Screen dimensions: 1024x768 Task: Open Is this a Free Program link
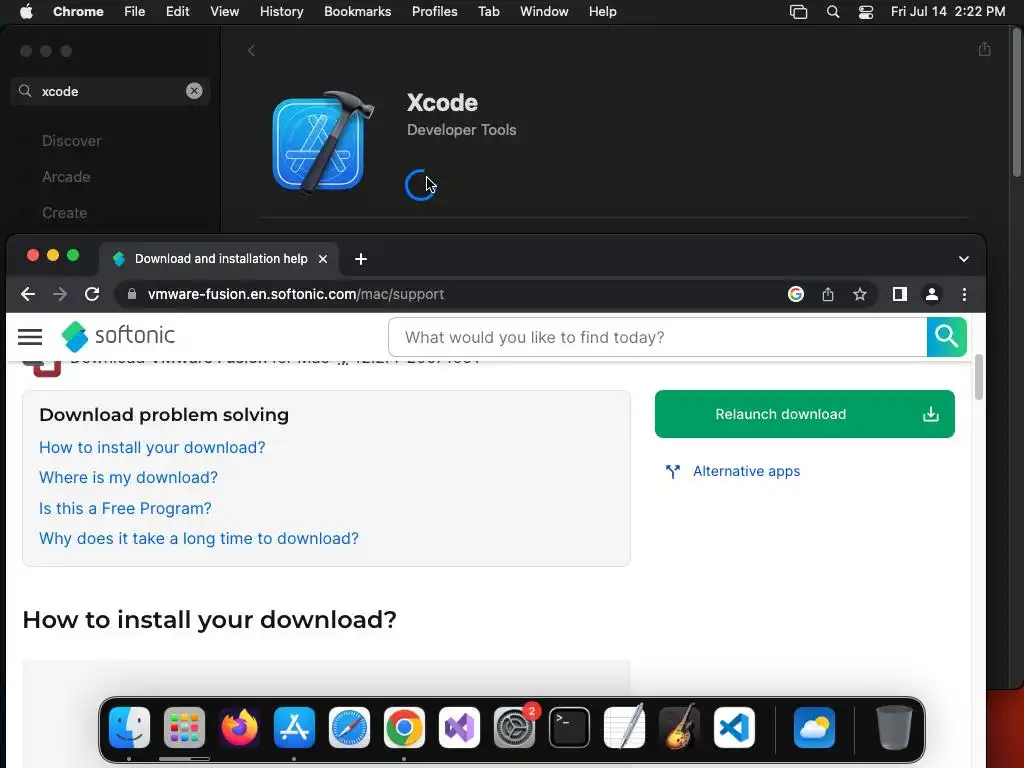point(125,508)
